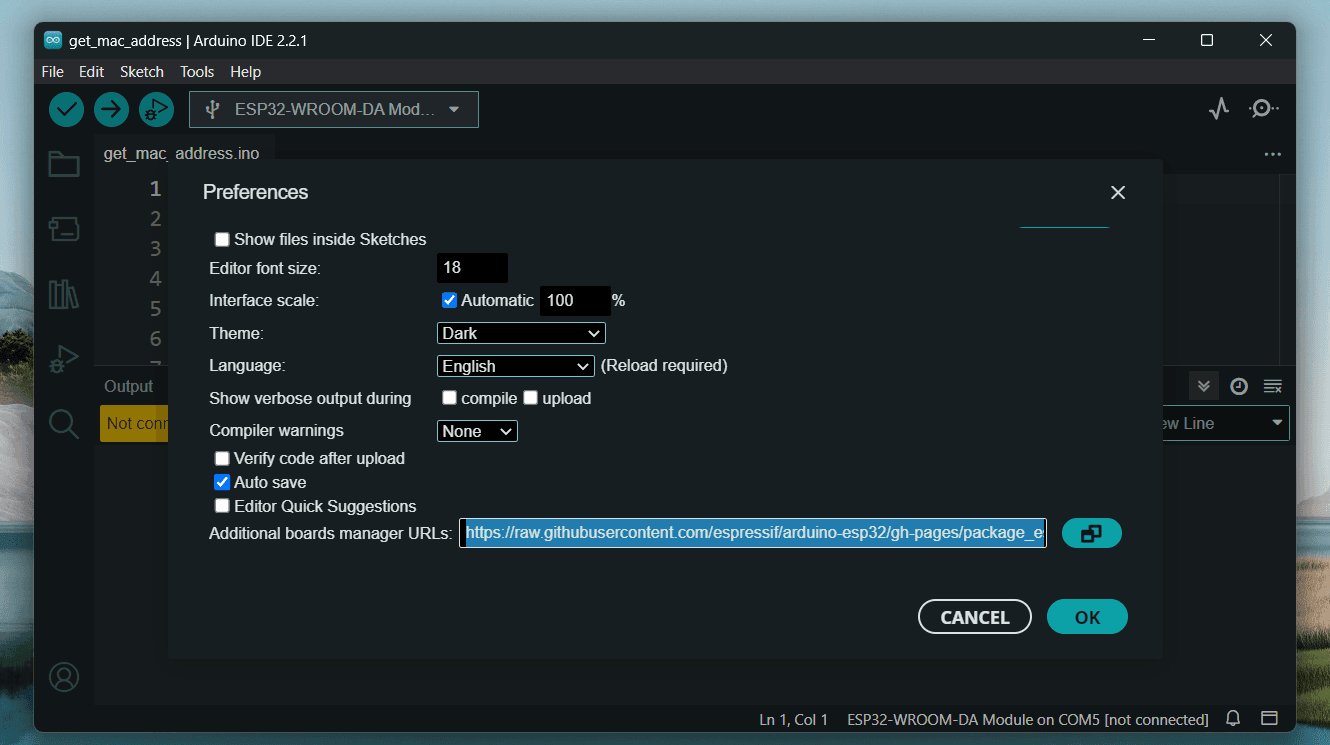Image resolution: width=1330 pixels, height=745 pixels.
Task: Click the Interface scale percentage field
Action: coord(575,300)
